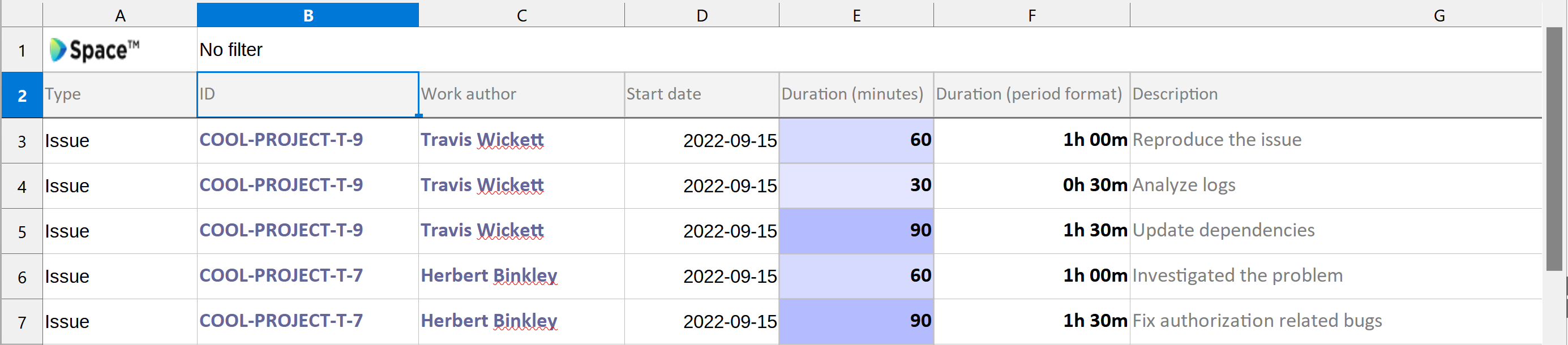This screenshot has width=1568, height=345.
Task: Click the 'No filter' cell
Action: [231, 50]
